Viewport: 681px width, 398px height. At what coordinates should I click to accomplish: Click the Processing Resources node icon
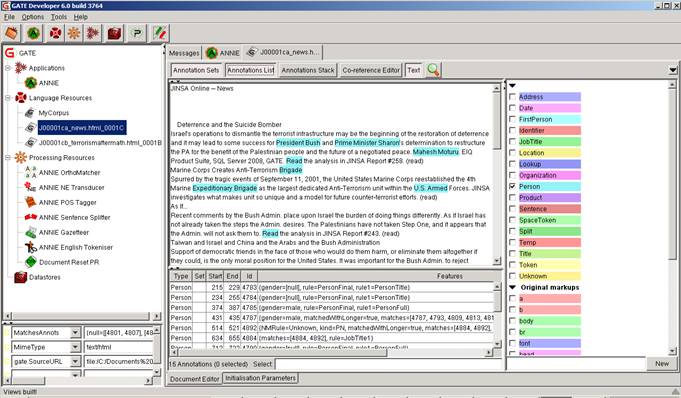(x=20, y=157)
